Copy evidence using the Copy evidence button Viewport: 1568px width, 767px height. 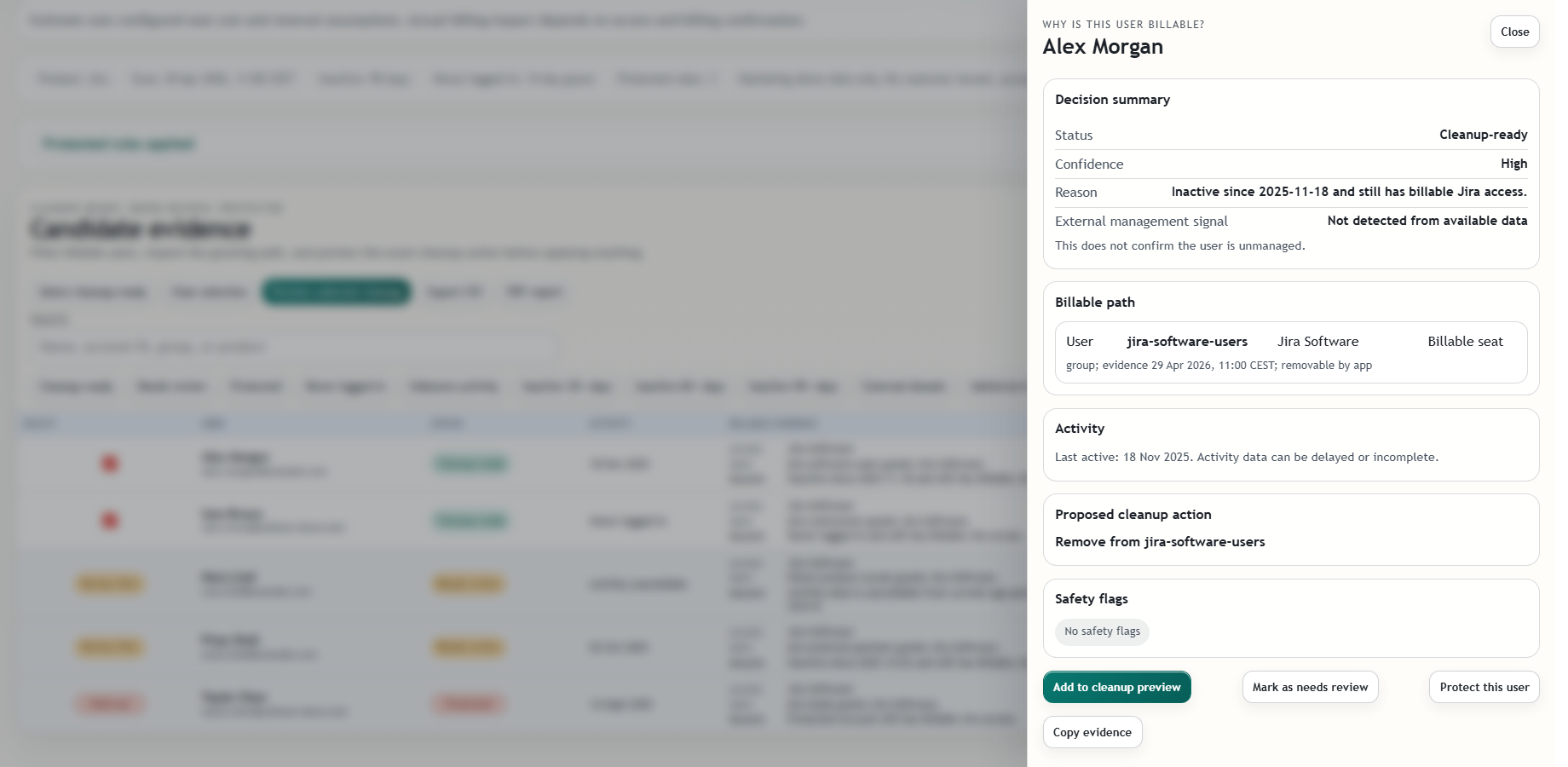1092,732
